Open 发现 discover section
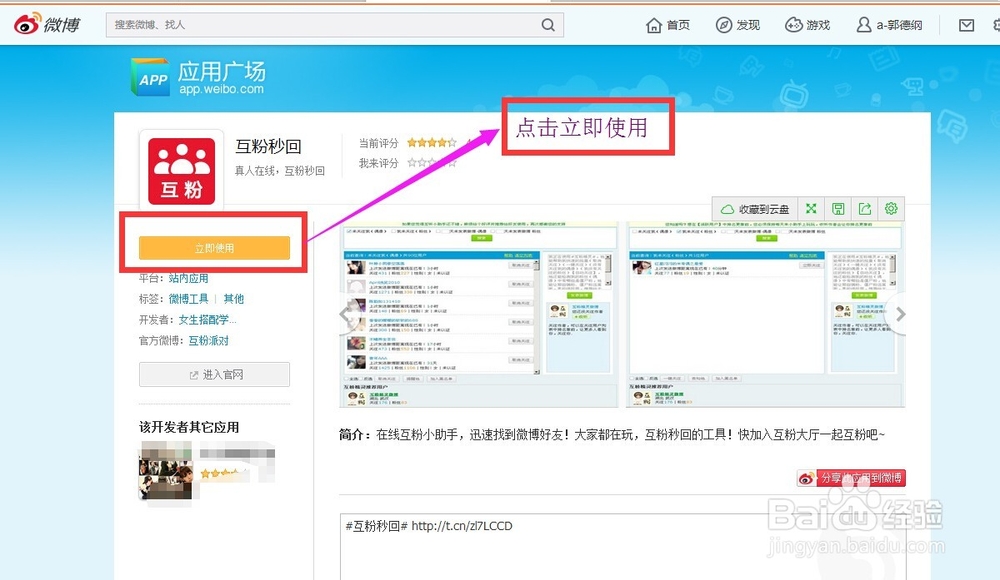 (x=738, y=25)
